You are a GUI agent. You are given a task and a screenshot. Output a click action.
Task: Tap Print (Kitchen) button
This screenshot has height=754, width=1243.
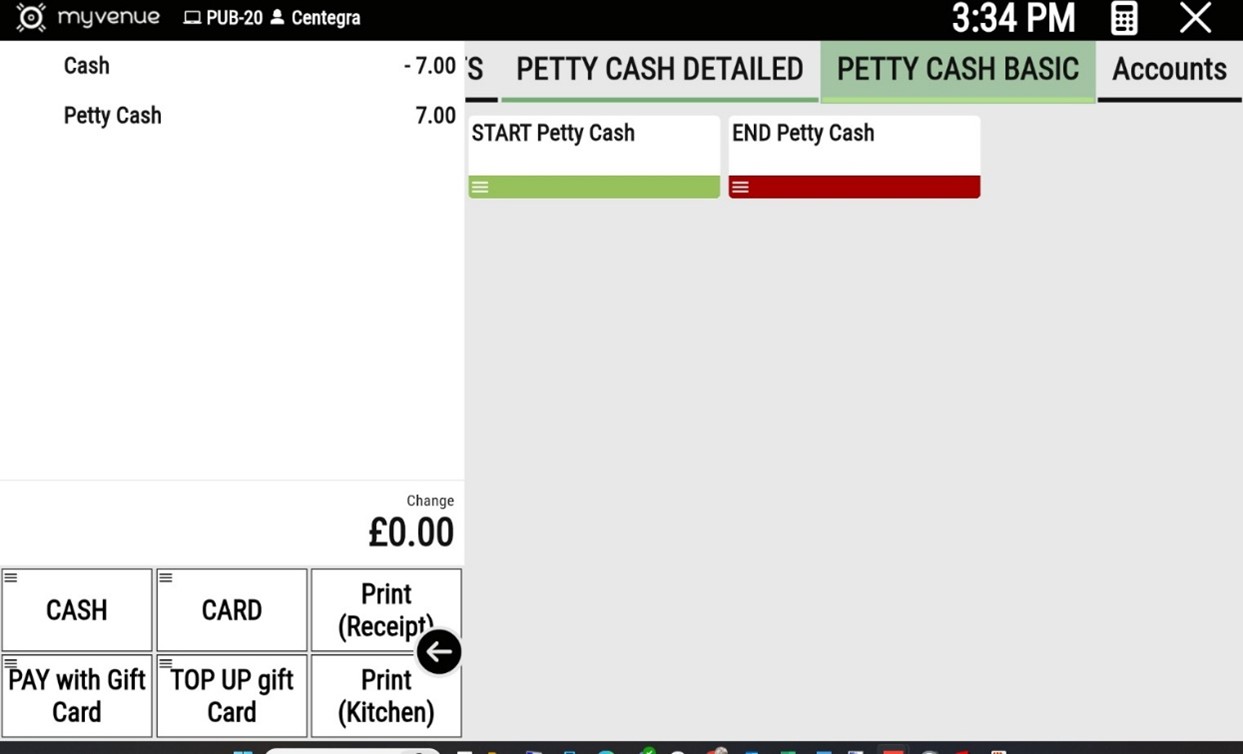pyautogui.click(x=386, y=696)
